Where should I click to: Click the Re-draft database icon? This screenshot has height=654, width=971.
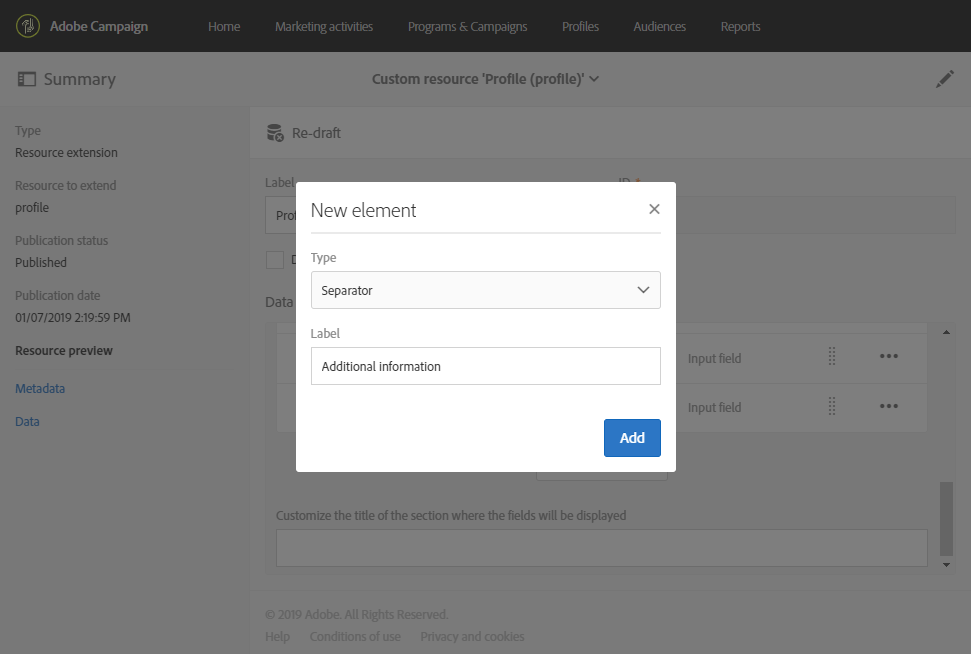(275, 133)
